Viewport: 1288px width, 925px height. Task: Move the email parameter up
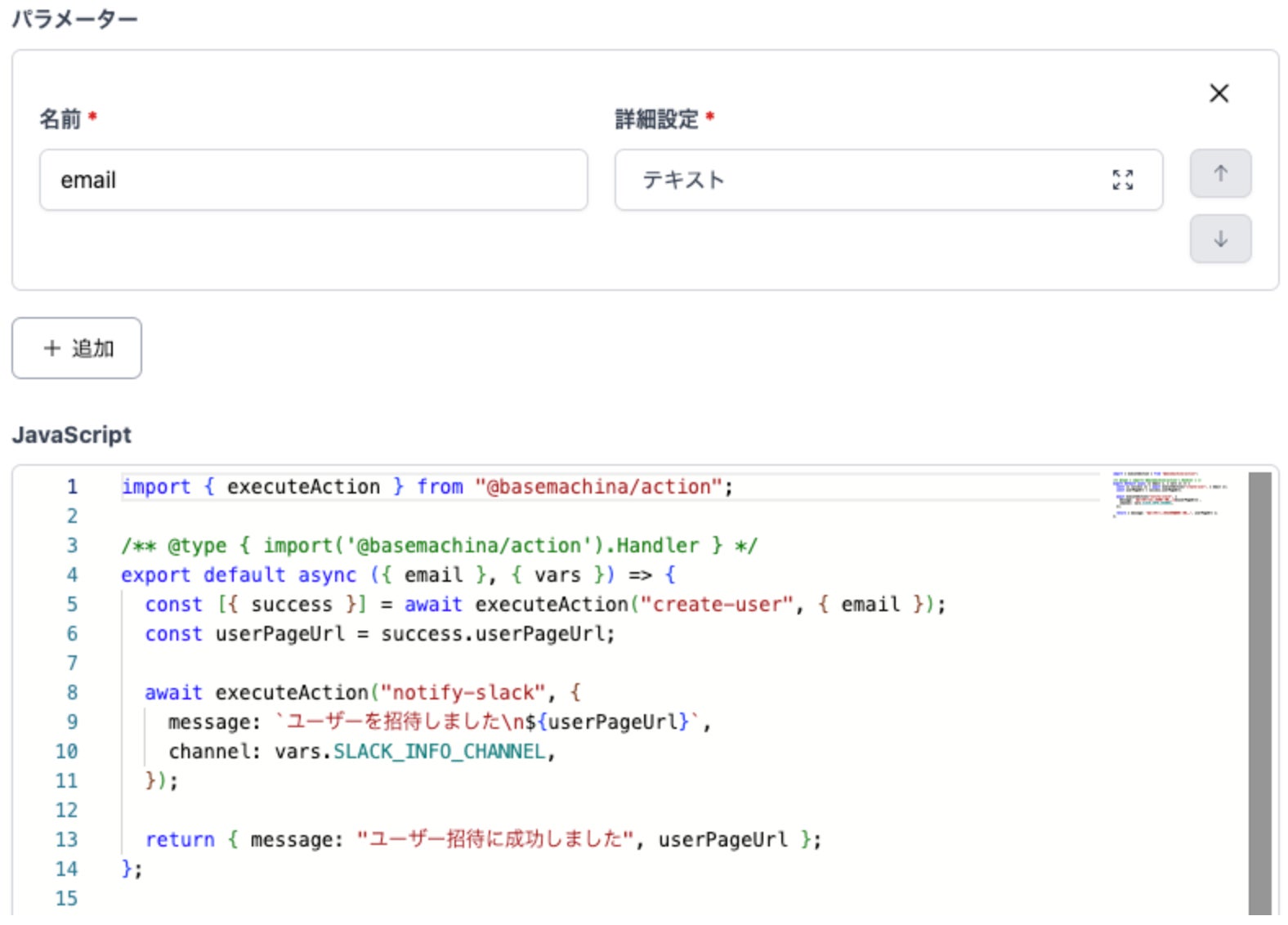coord(1220,173)
